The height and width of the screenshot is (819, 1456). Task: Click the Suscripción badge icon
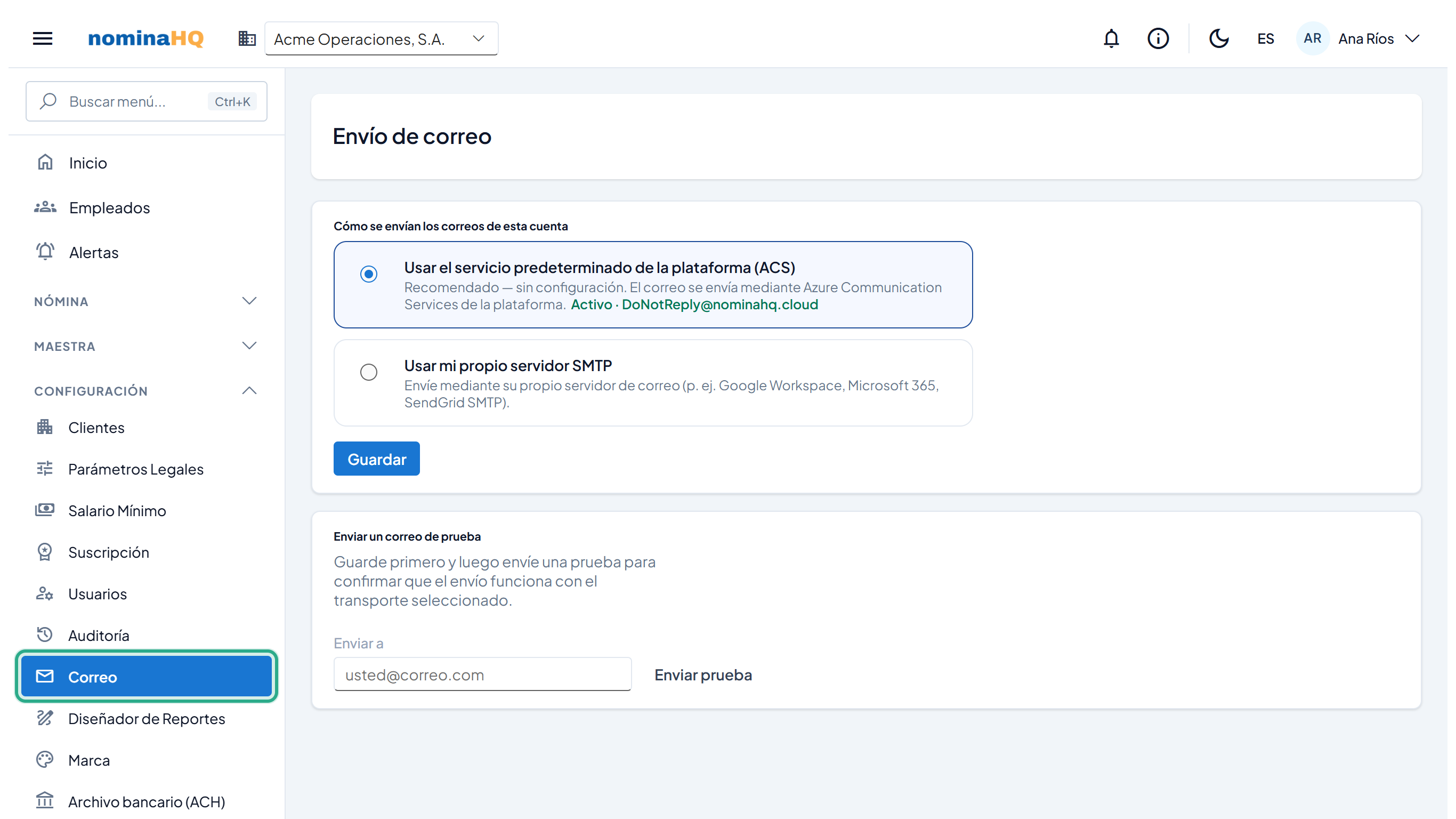(45, 551)
